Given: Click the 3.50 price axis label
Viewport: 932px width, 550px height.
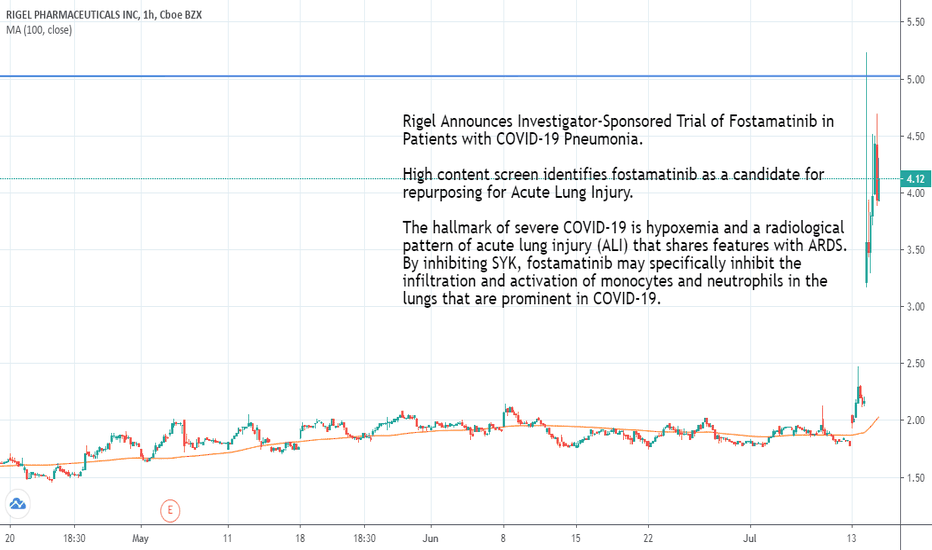Looking at the screenshot, I should click(x=915, y=250).
